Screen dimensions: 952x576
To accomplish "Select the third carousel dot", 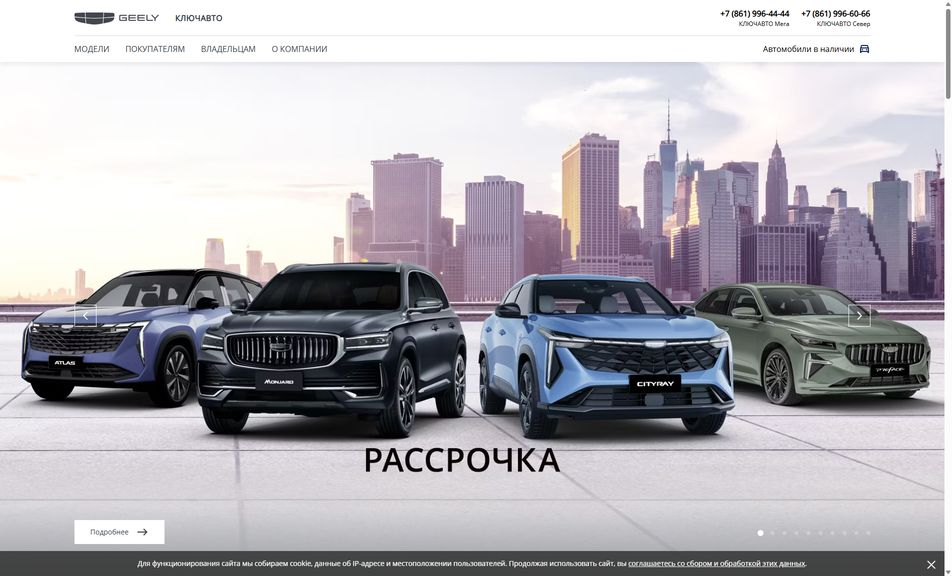I will [784, 533].
